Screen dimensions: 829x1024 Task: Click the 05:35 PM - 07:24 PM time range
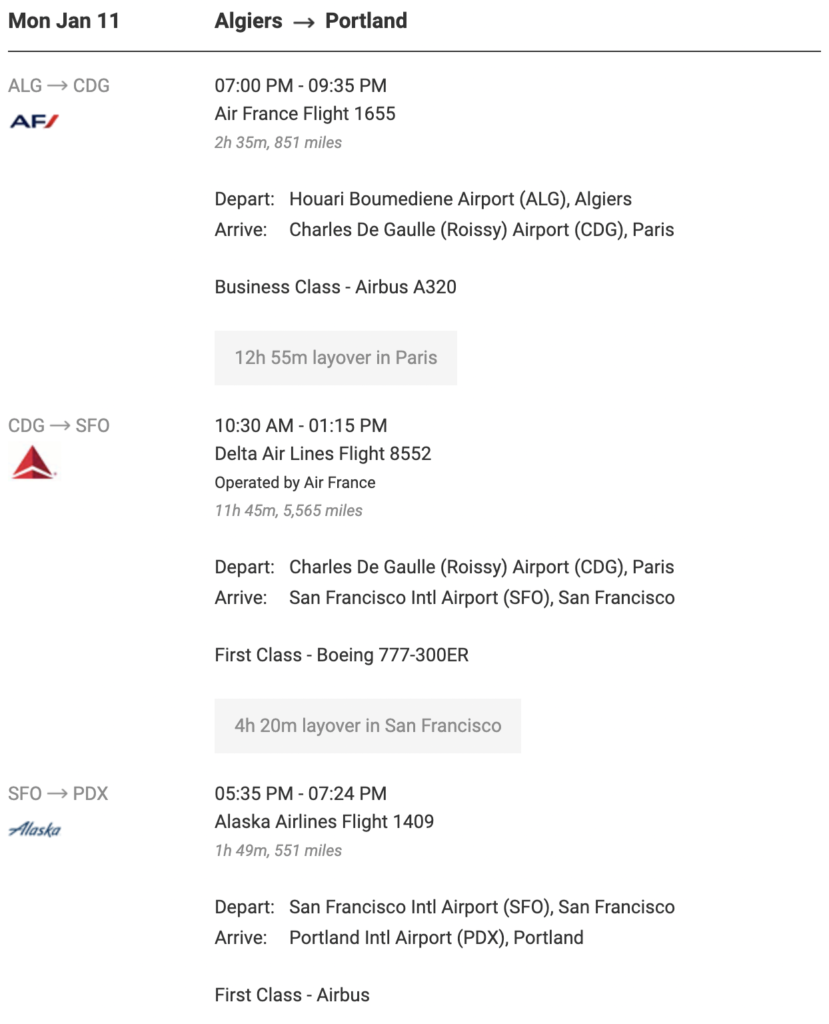click(x=301, y=794)
